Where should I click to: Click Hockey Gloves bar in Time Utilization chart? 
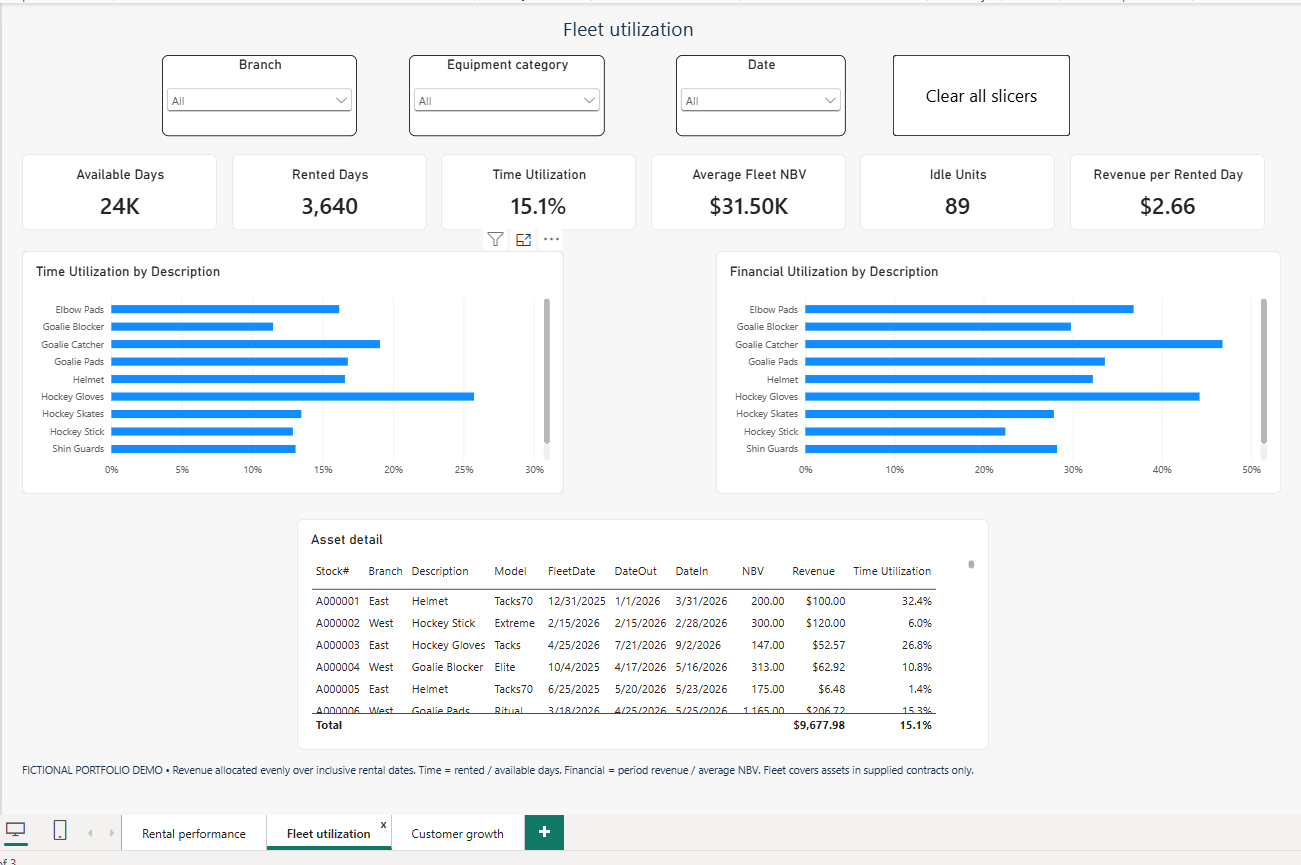[292, 396]
